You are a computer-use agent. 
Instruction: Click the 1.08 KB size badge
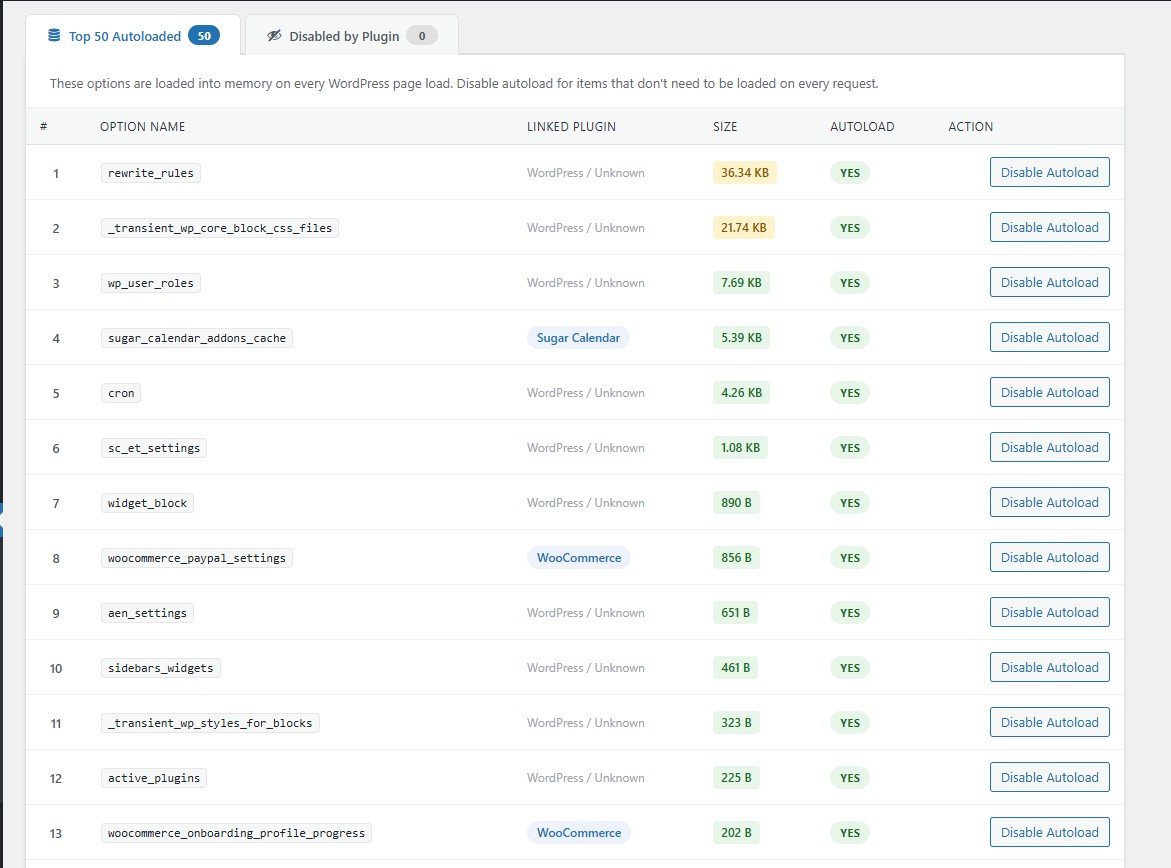tap(740, 448)
